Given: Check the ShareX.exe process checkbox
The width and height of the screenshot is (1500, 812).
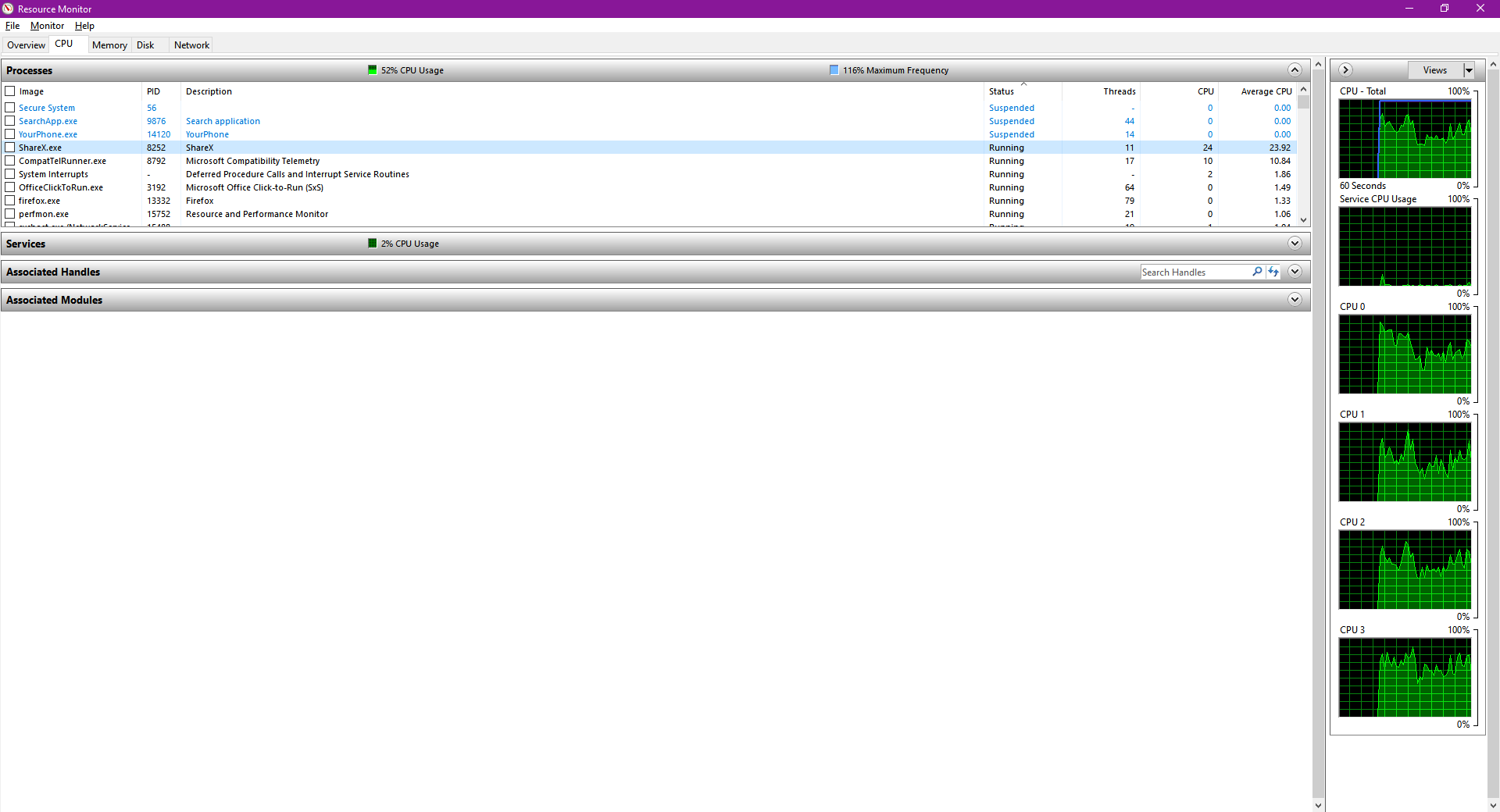Looking at the screenshot, I should point(9,147).
